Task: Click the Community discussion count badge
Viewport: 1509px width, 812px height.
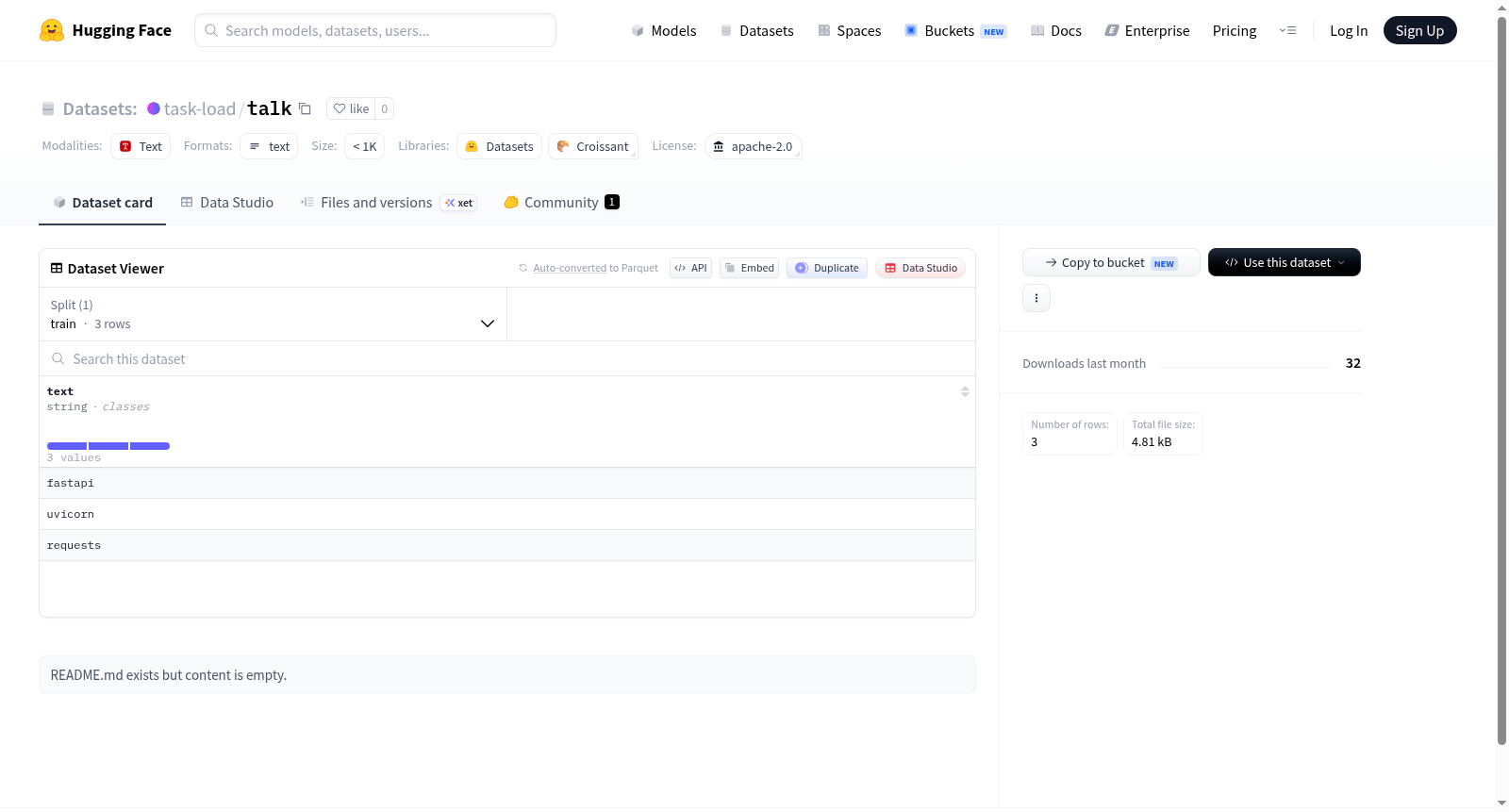Action: (612, 202)
